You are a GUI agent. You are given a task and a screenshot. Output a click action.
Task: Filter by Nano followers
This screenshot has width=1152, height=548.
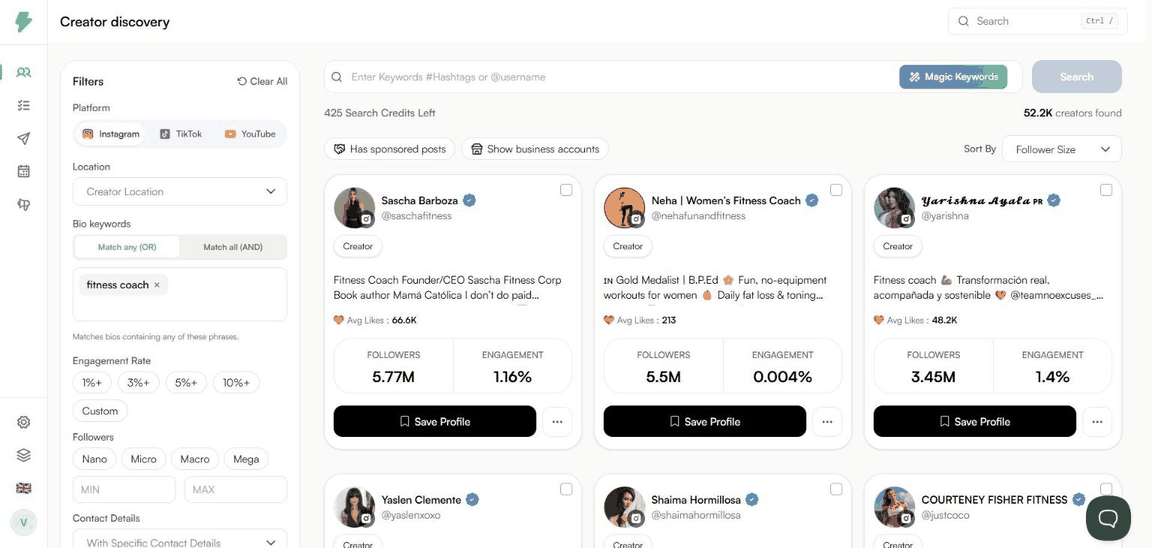[94, 459]
